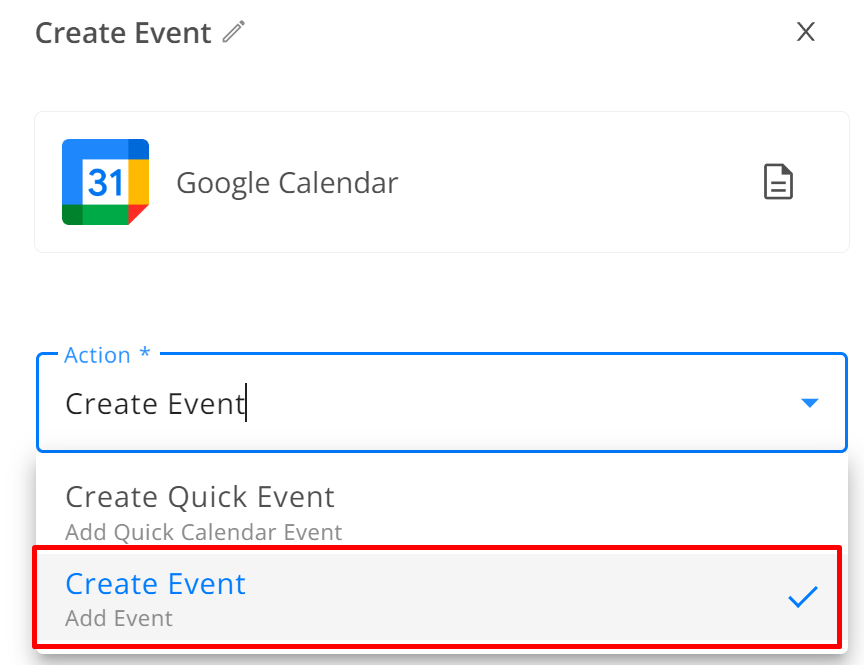Close the Create Event panel

[806, 31]
